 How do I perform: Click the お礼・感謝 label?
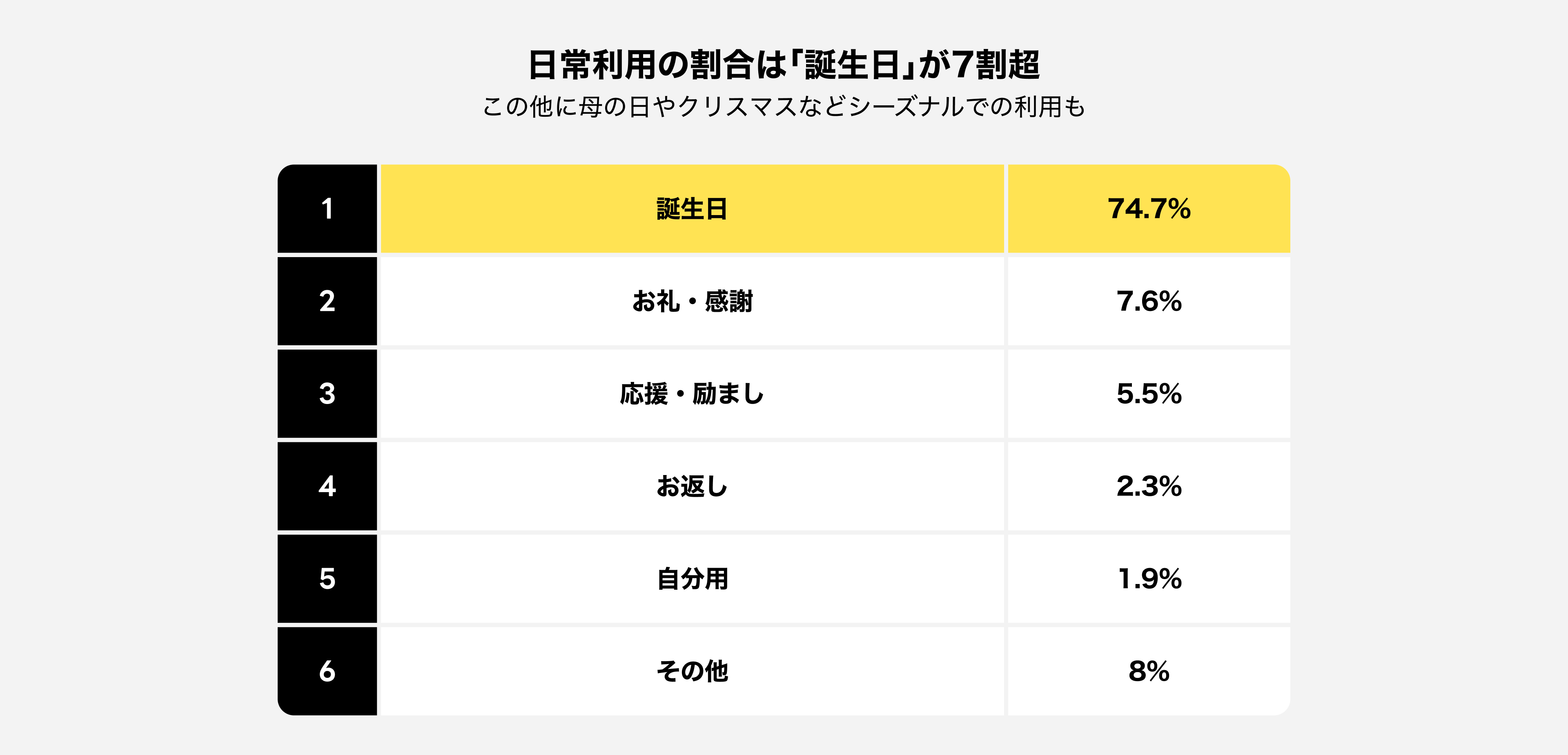click(x=692, y=301)
